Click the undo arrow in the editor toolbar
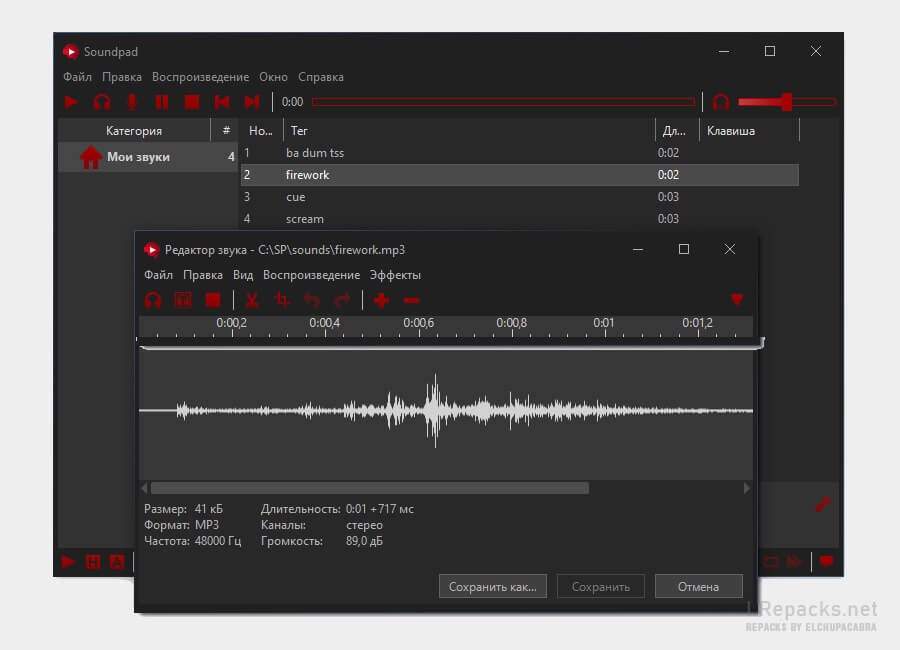The image size is (900, 650). (312, 300)
